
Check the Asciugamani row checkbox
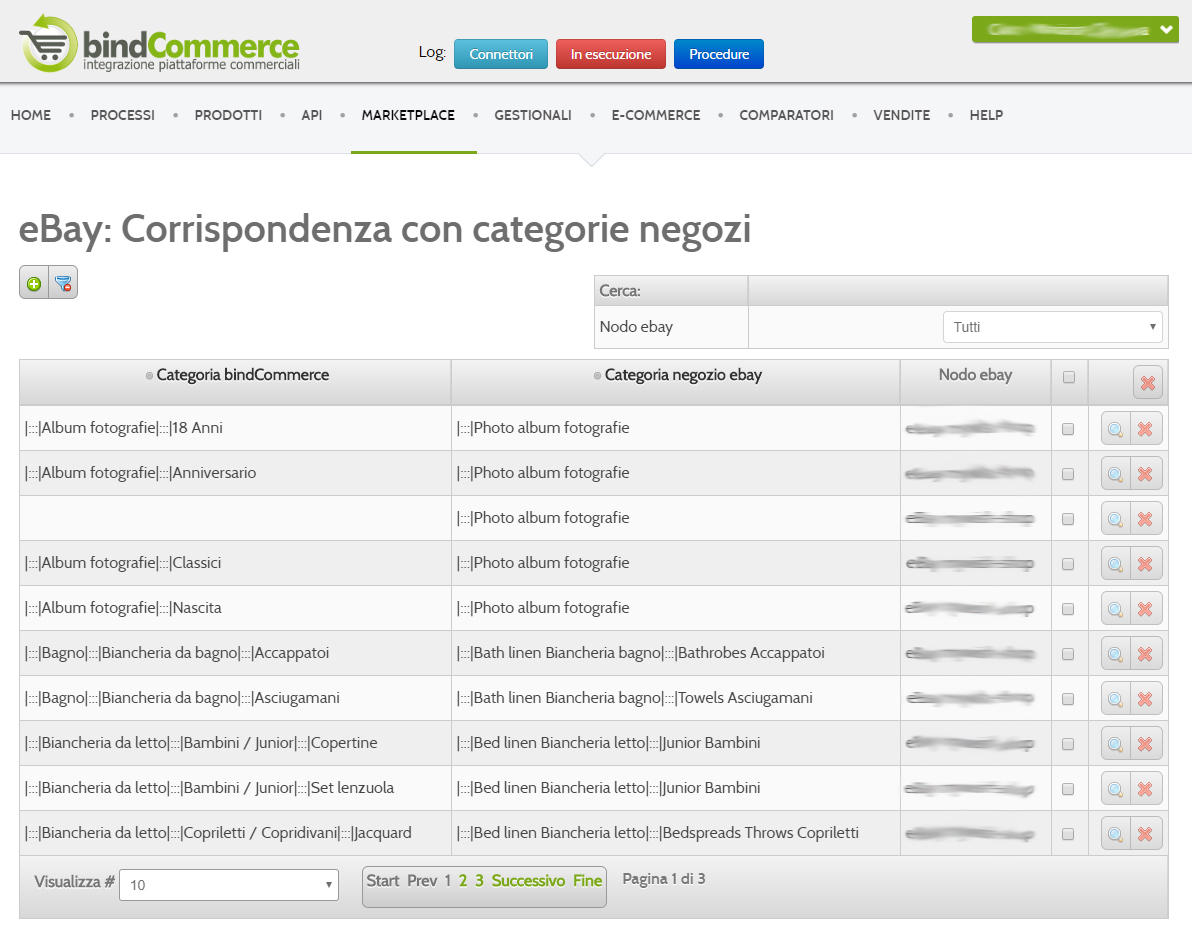(1068, 699)
